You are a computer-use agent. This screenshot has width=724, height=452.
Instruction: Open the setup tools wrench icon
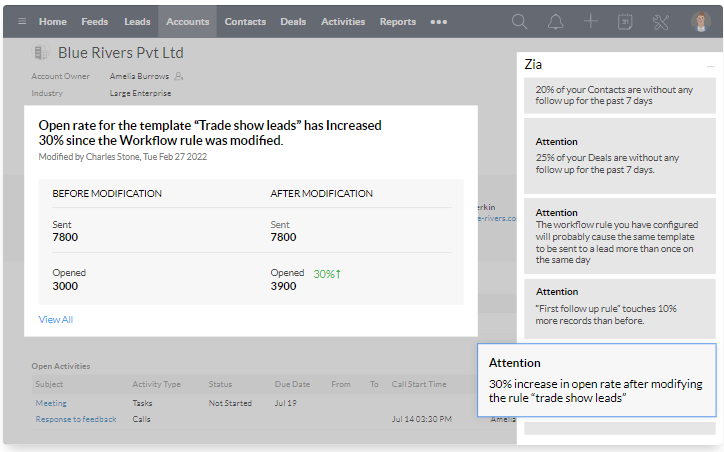pos(661,22)
